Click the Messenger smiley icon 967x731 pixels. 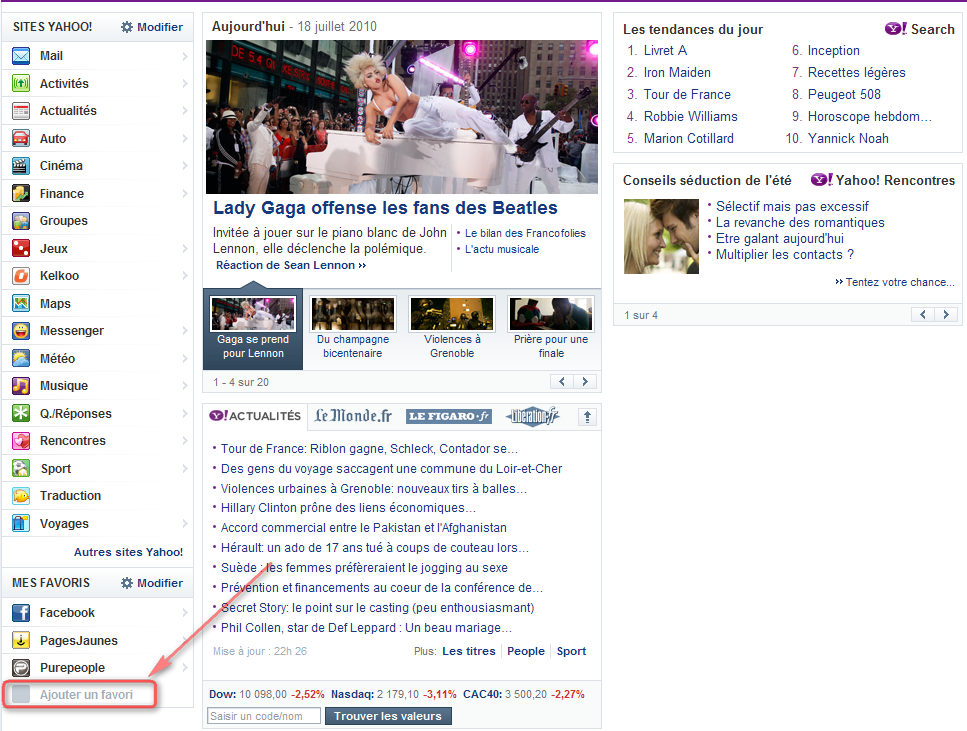click(x=21, y=331)
